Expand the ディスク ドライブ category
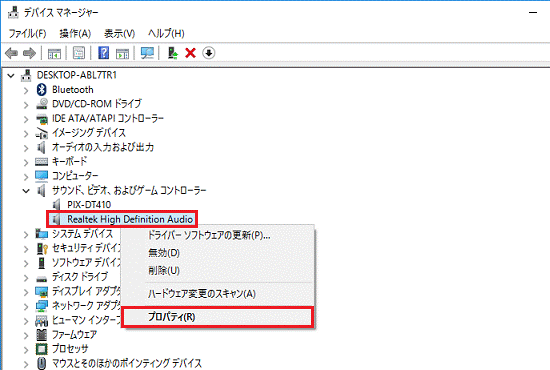Image resolution: width=550 pixels, height=370 pixels. [26, 278]
